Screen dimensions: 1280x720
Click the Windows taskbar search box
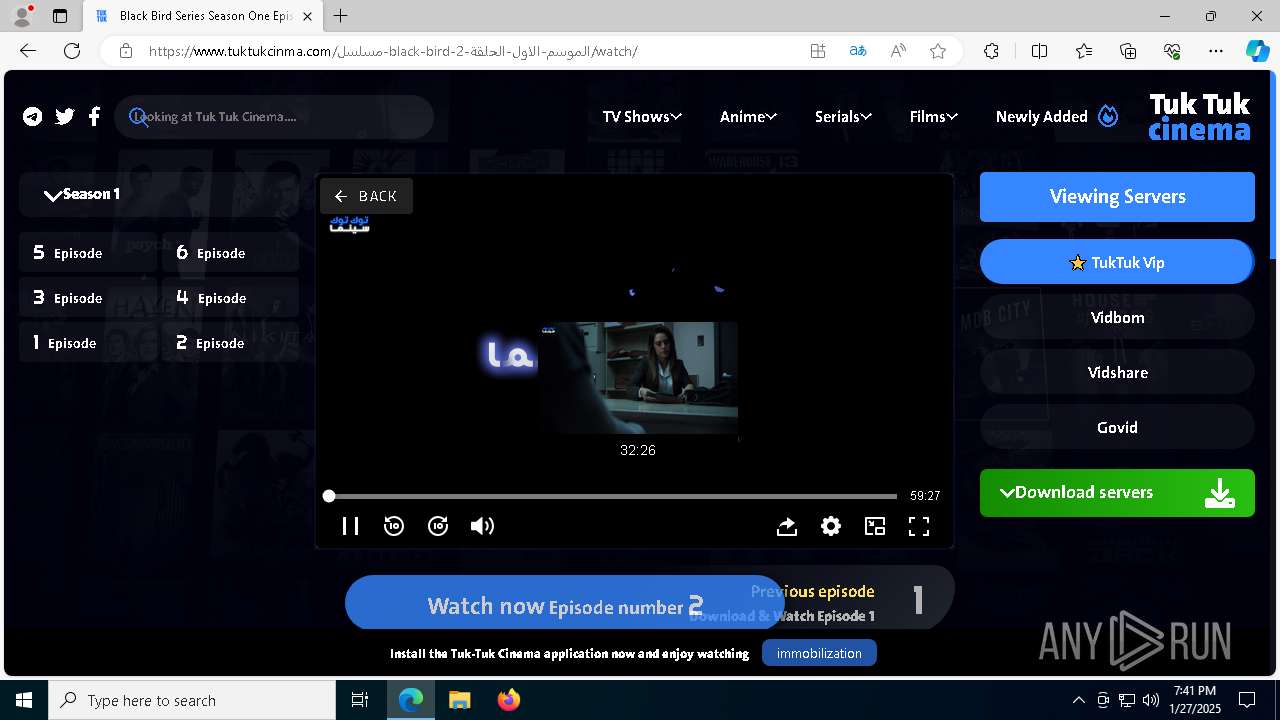pos(192,700)
